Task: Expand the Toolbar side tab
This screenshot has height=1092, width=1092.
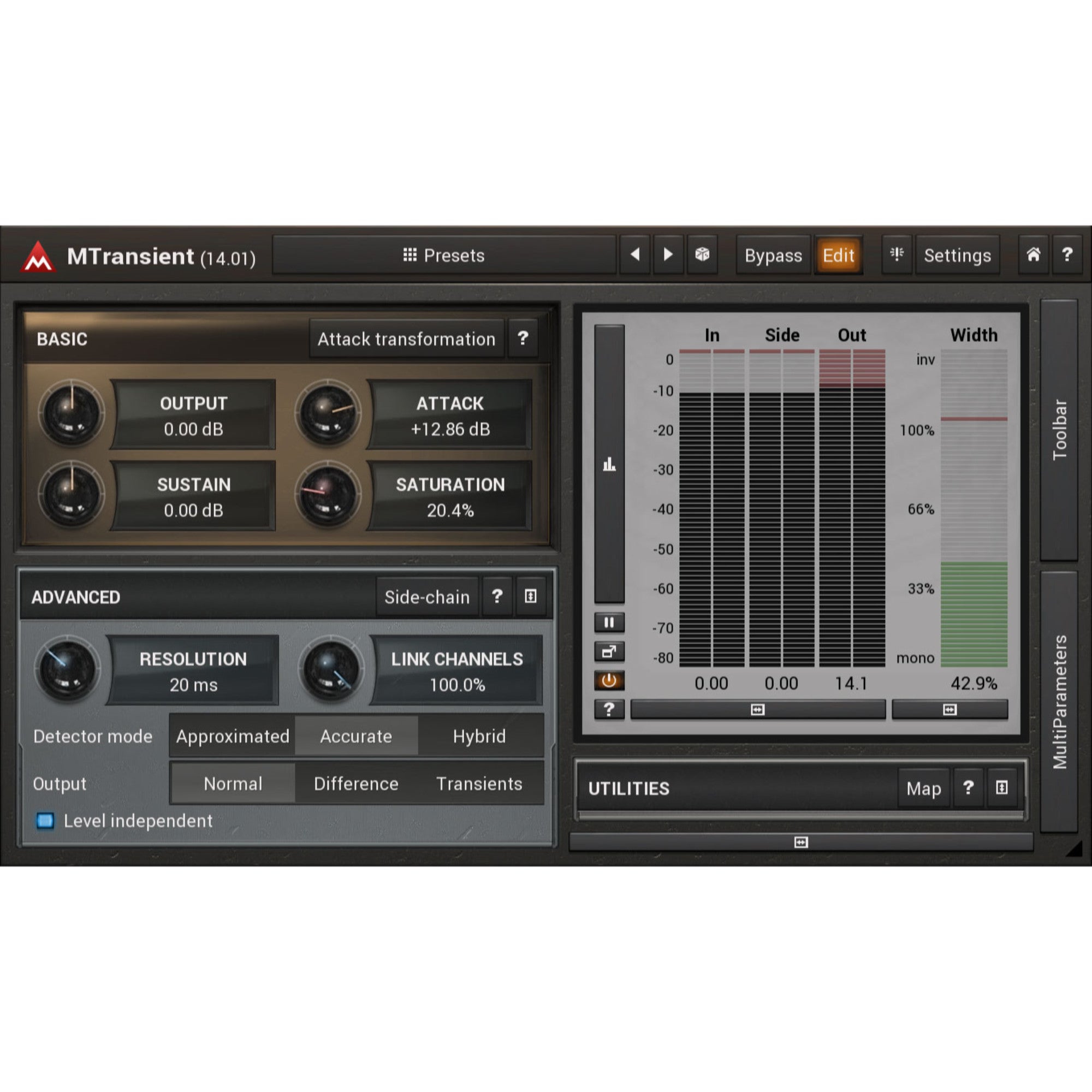Action: coord(1059,430)
